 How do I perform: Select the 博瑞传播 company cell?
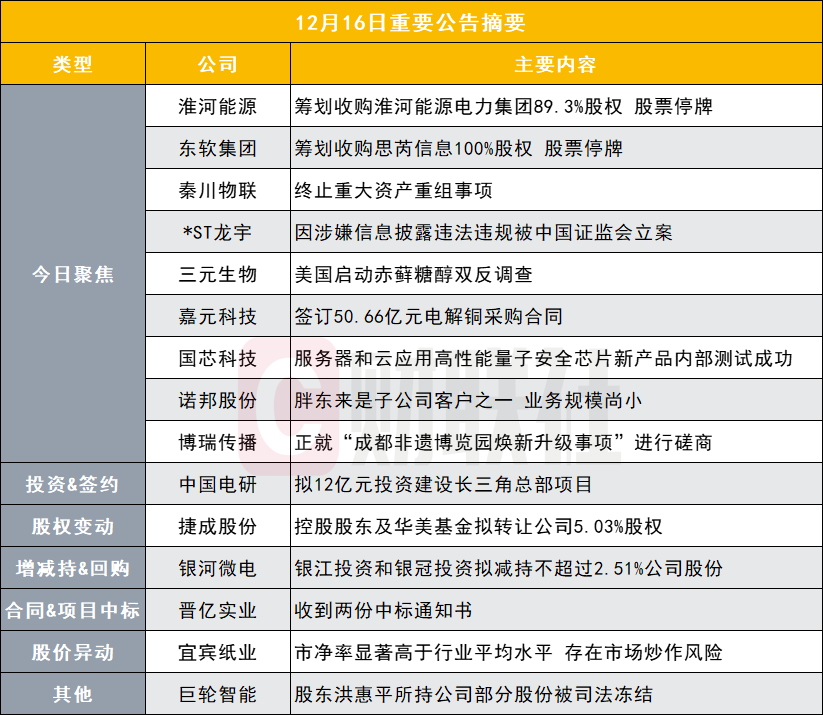pyautogui.click(x=218, y=443)
